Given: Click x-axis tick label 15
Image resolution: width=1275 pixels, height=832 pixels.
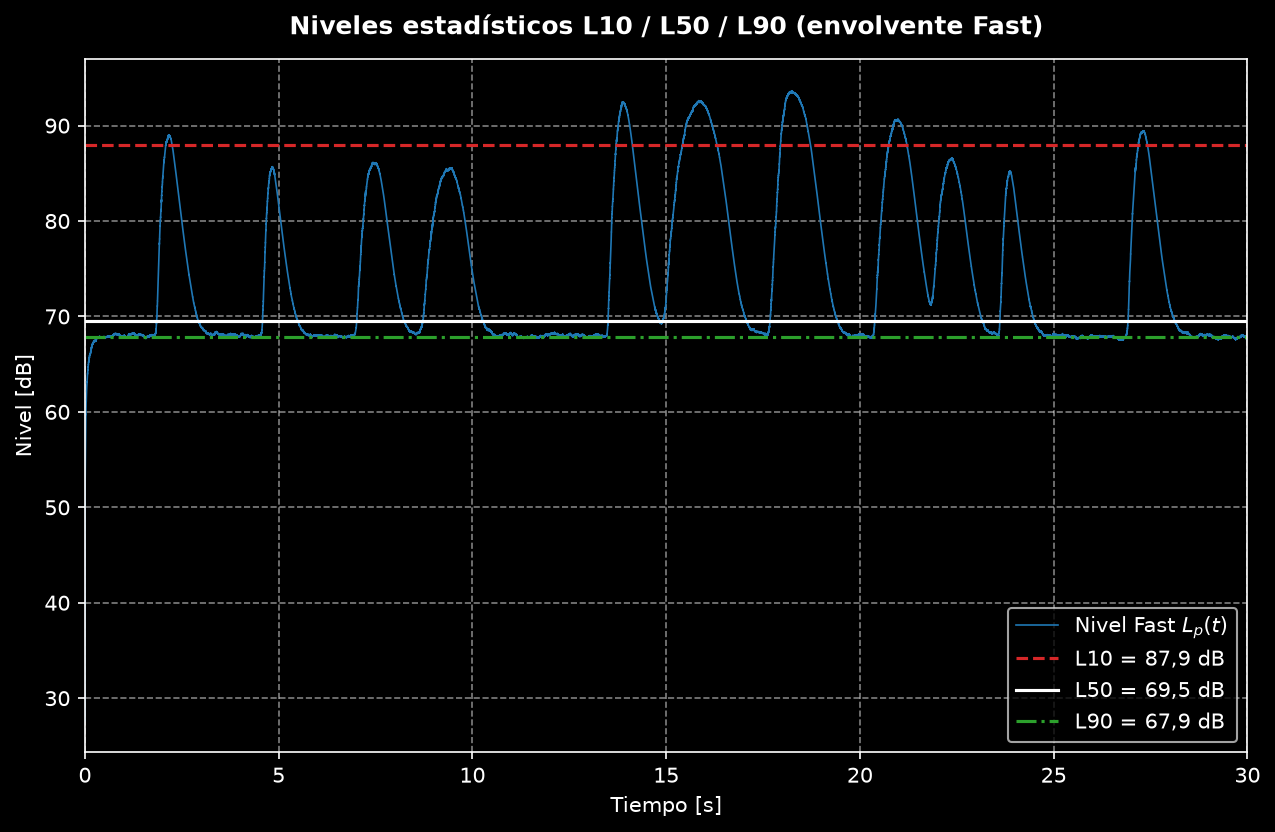Looking at the screenshot, I should (x=666, y=774).
